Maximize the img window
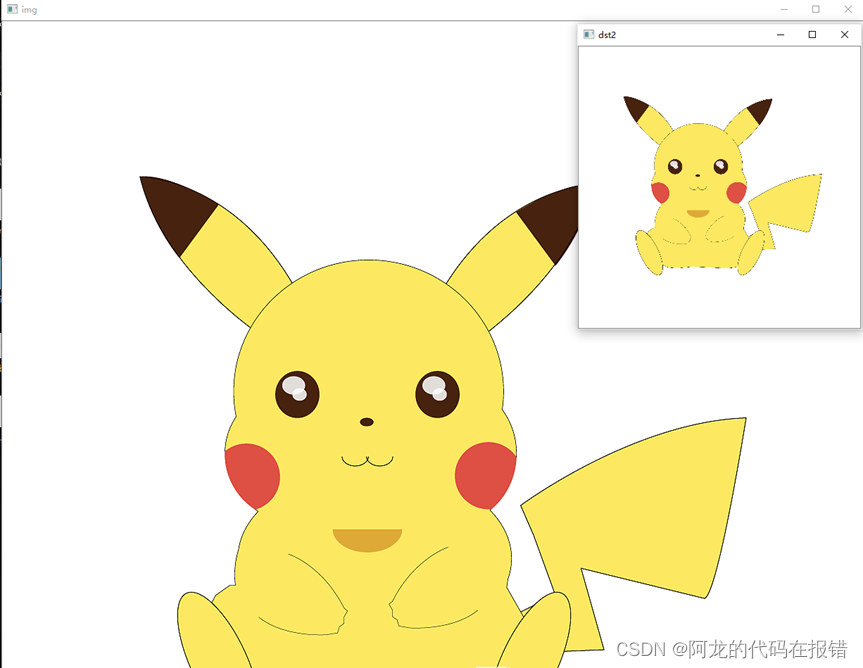863x668 pixels. click(x=816, y=9)
